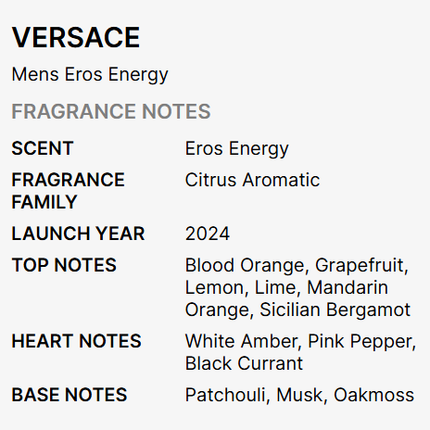The height and width of the screenshot is (430, 430).
Task: Select the Citrus Aromatic family value
Action: click(252, 180)
